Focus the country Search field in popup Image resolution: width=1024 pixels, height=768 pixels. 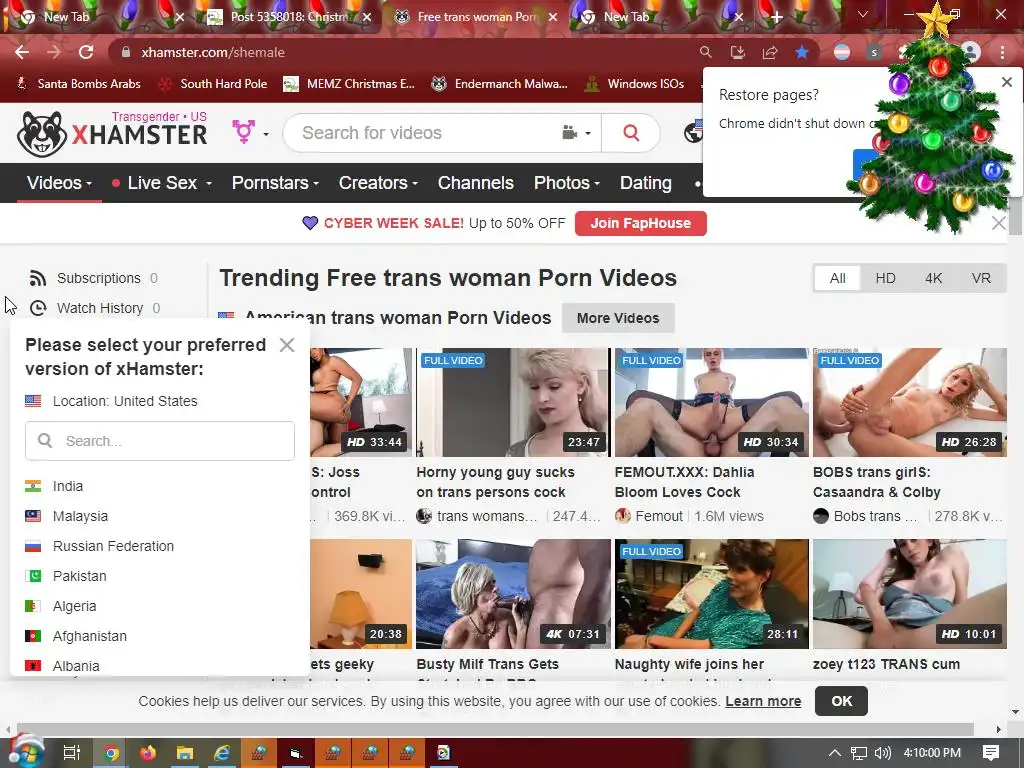click(x=159, y=441)
